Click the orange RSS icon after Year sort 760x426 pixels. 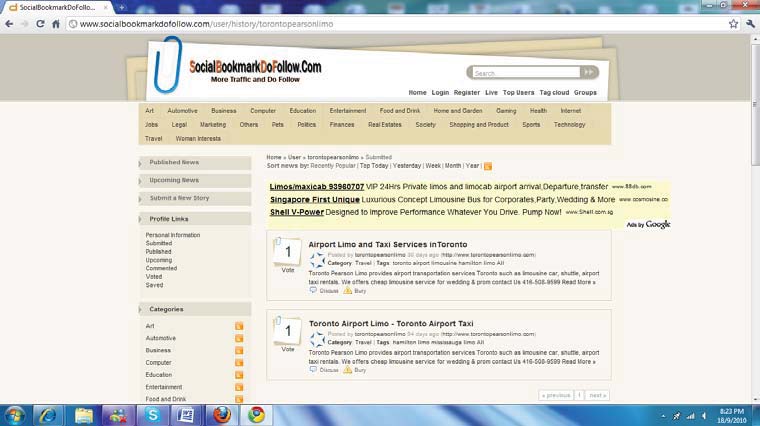pos(488,166)
